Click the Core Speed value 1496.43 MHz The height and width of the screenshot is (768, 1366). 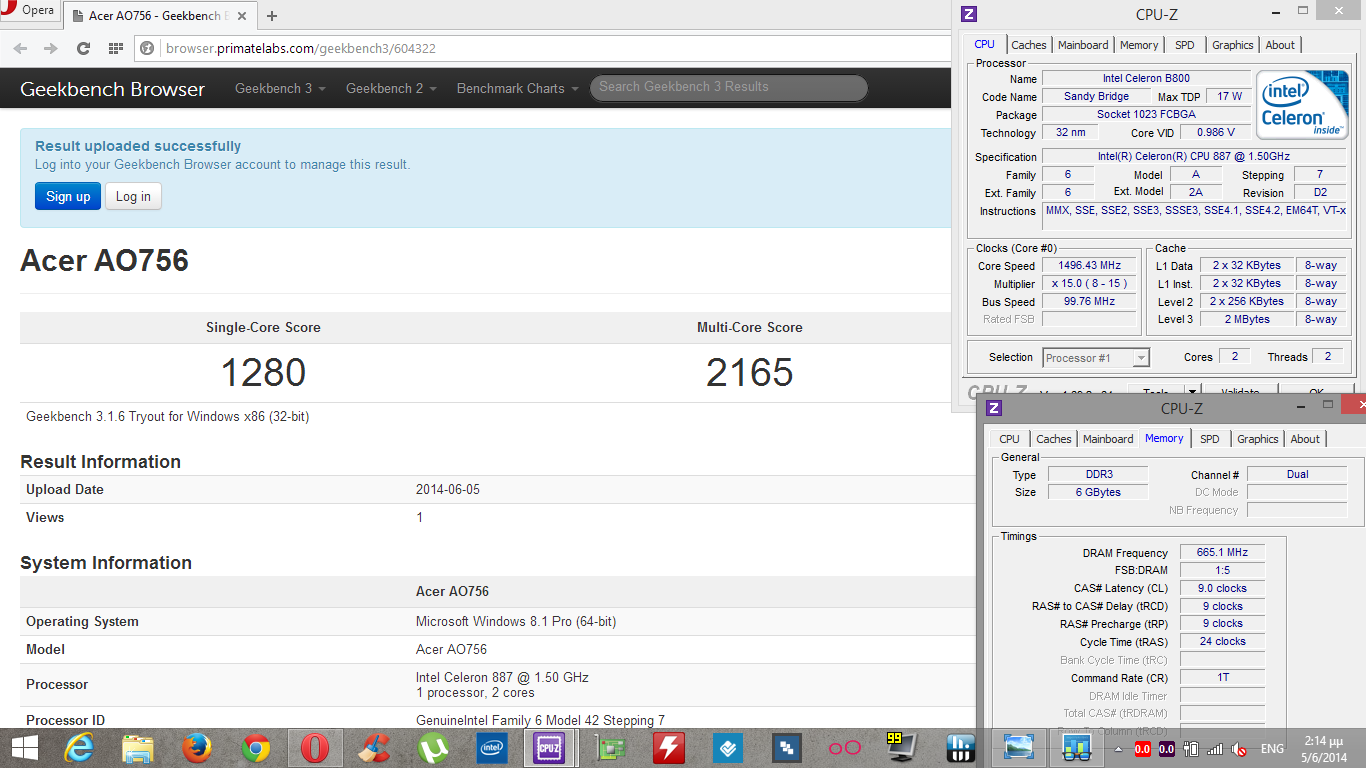point(1089,266)
